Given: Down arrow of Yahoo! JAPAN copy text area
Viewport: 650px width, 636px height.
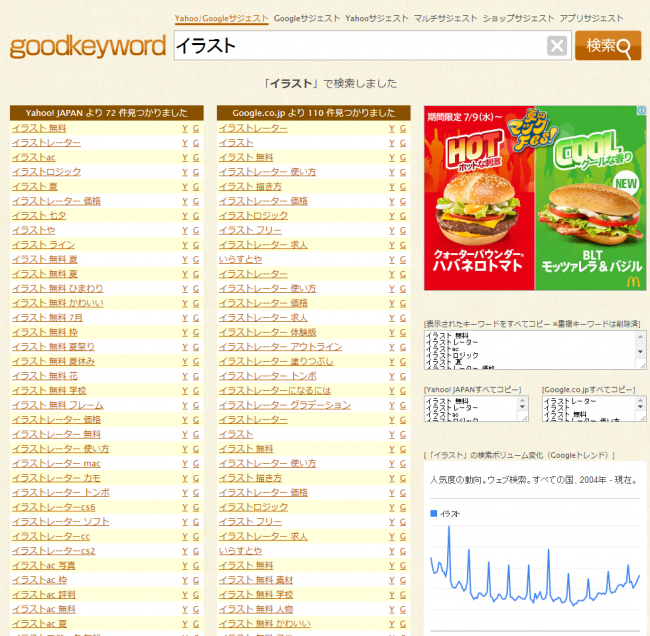Looking at the screenshot, I should tap(522, 407).
